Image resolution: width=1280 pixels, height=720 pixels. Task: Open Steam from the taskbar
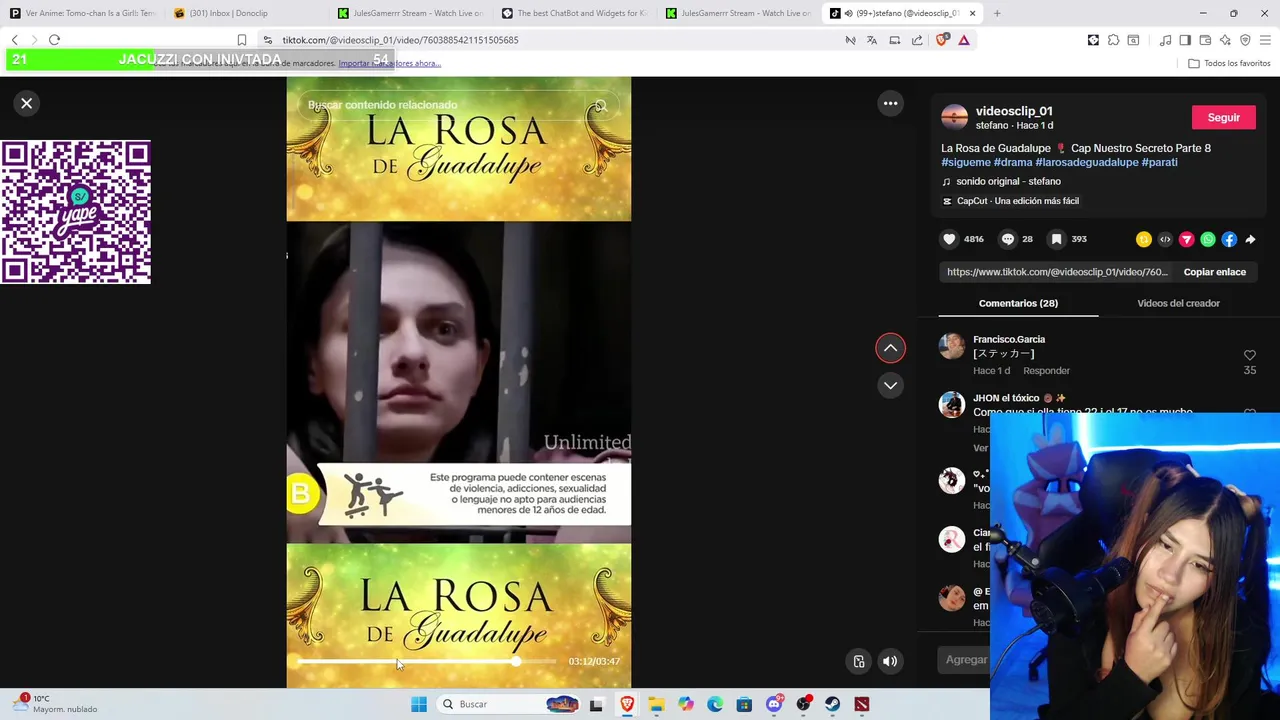pos(832,704)
